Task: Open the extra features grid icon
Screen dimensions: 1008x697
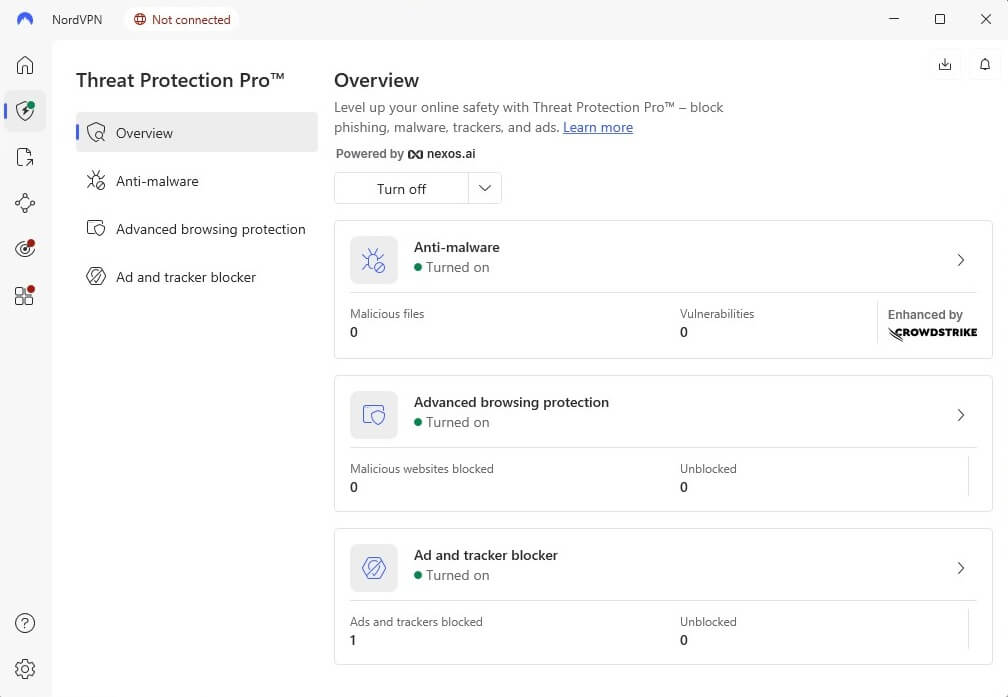Action: pyautogui.click(x=25, y=295)
